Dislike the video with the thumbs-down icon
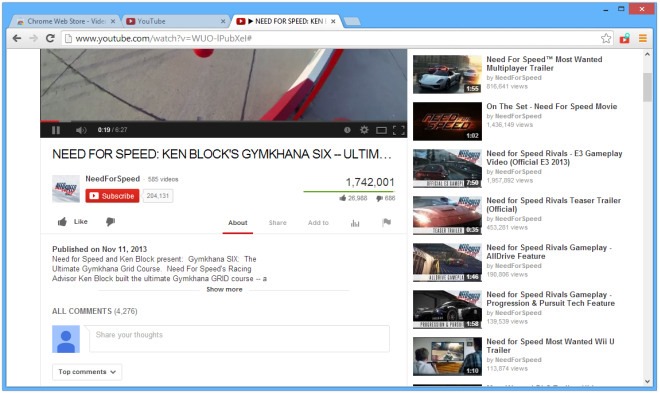Screen dimensions: 660x393 point(110,221)
